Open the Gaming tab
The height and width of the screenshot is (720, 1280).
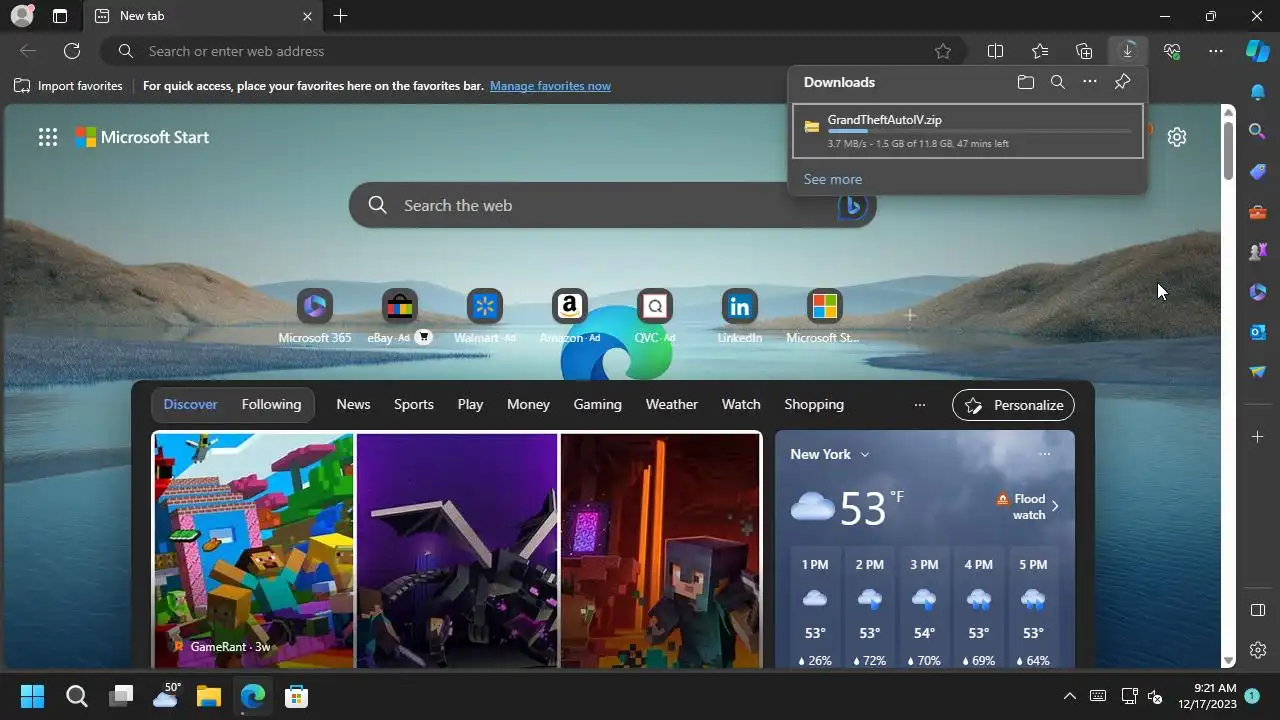pyautogui.click(x=597, y=405)
